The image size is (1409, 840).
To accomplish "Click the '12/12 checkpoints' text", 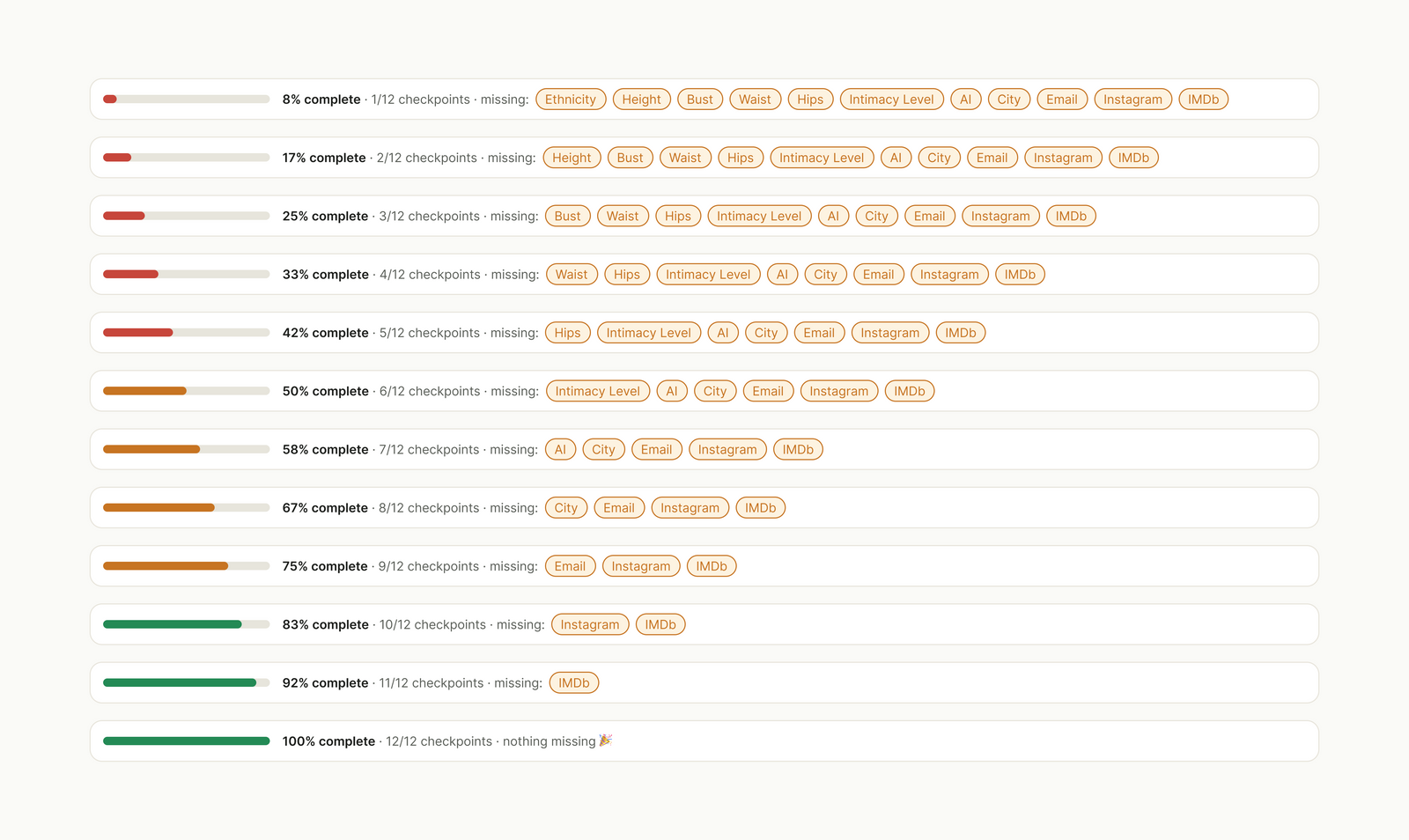I will coord(439,741).
